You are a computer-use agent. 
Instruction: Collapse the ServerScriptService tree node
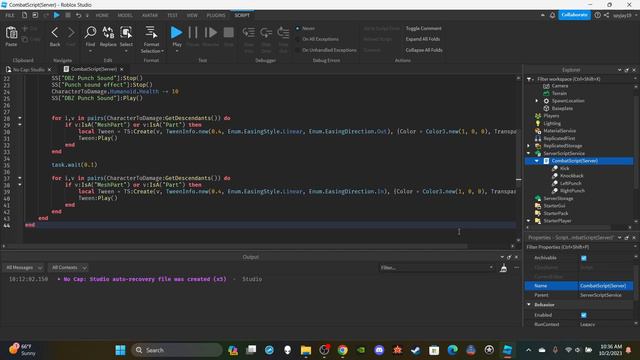(529, 153)
